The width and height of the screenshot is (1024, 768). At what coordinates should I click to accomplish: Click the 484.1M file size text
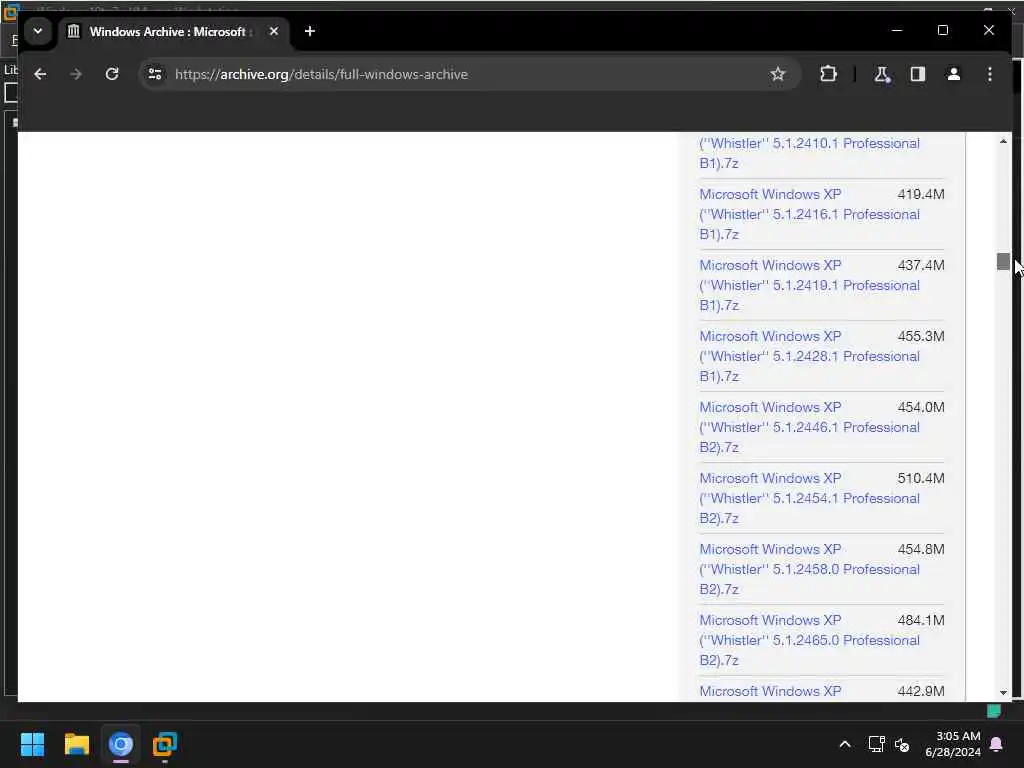(x=921, y=620)
